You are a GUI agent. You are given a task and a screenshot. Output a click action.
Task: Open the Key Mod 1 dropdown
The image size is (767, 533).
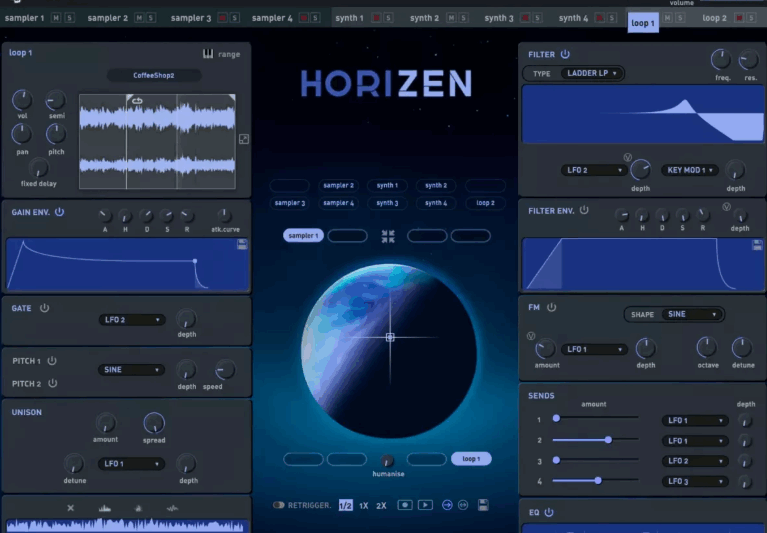click(x=690, y=170)
